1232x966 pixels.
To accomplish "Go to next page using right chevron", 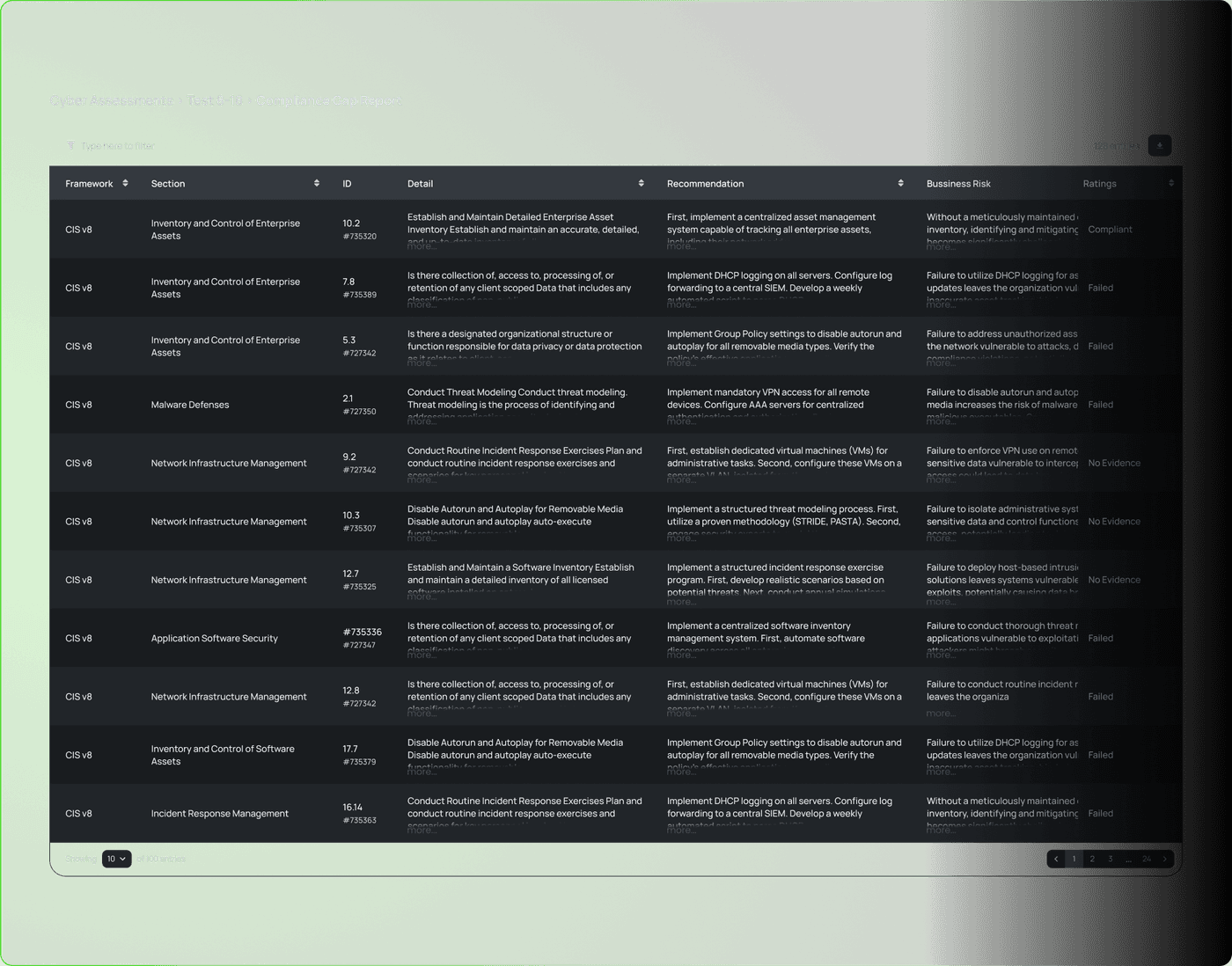I will [1165, 859].
